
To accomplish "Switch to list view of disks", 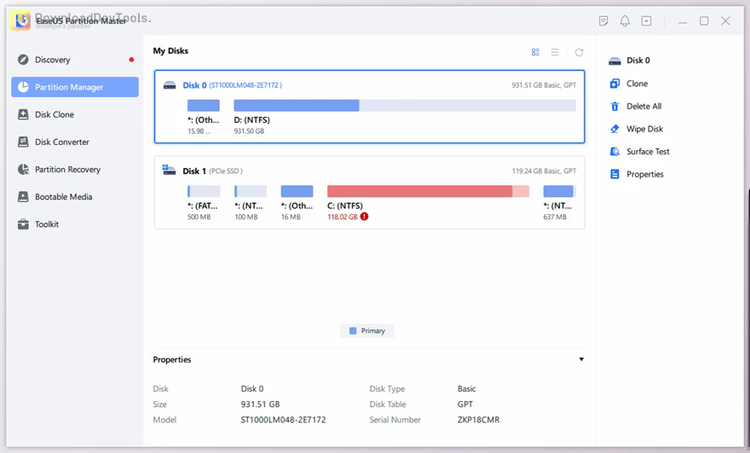I will (x=555, y=52).
